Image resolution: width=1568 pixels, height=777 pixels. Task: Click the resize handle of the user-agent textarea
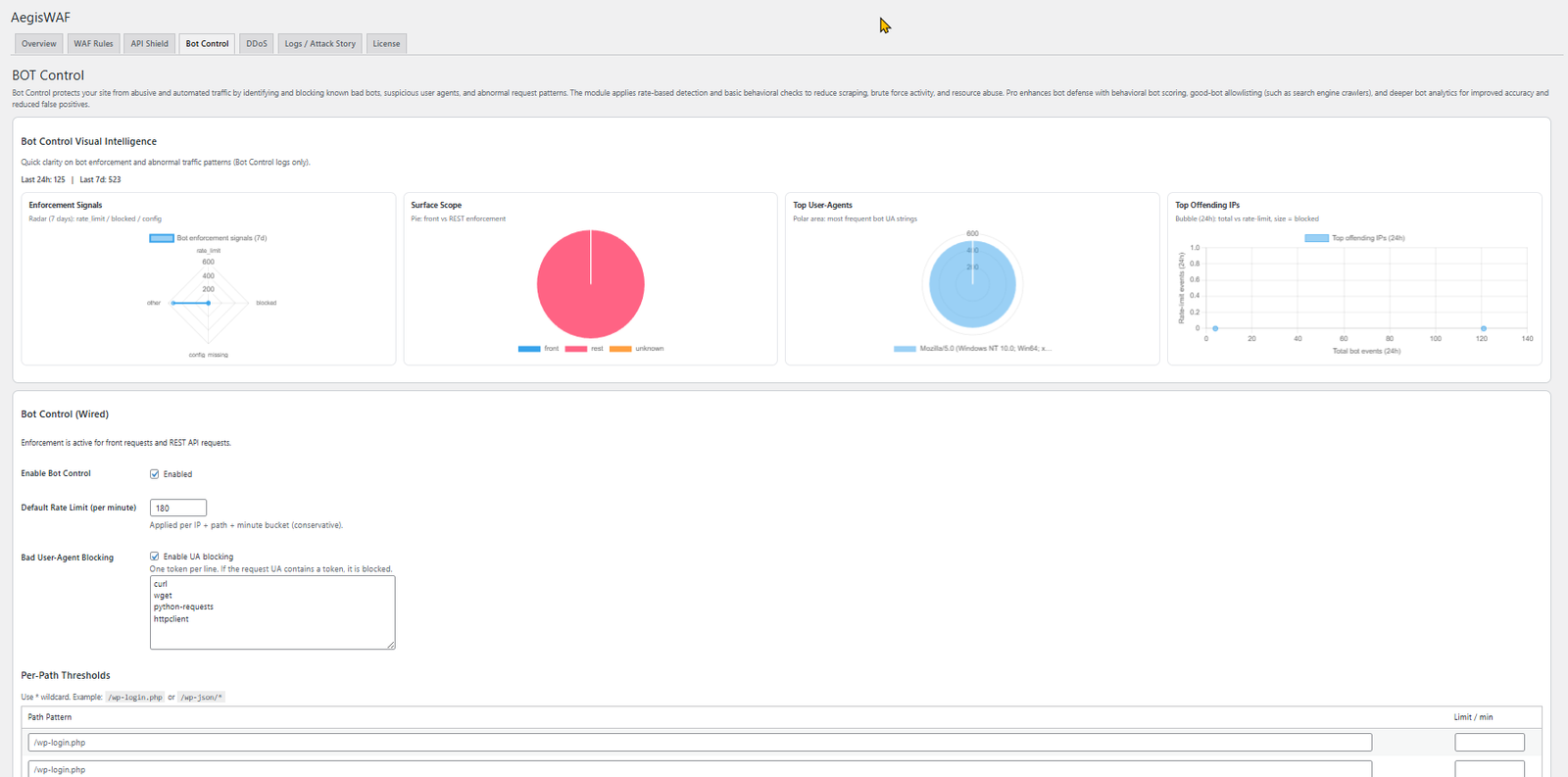click(391, 645)
